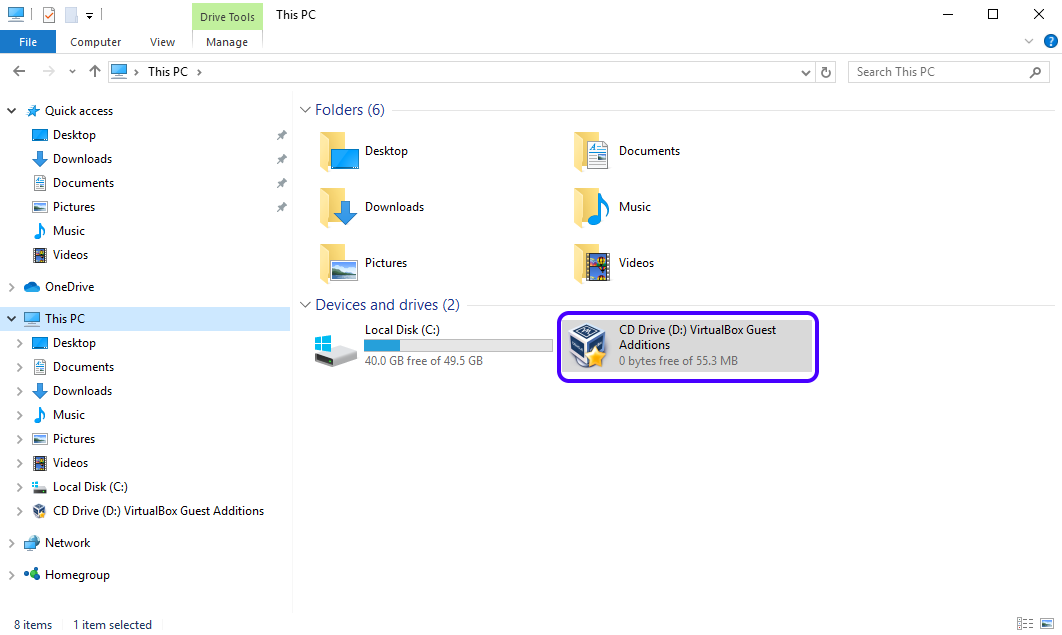Open pinned Desktop under Quick access
1062x635 pixels.
74,135
